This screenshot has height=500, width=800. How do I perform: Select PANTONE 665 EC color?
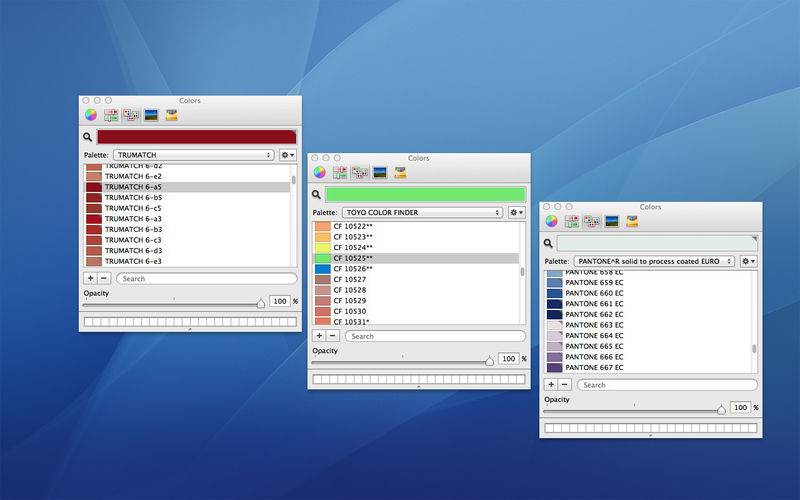tap(648, 346)
